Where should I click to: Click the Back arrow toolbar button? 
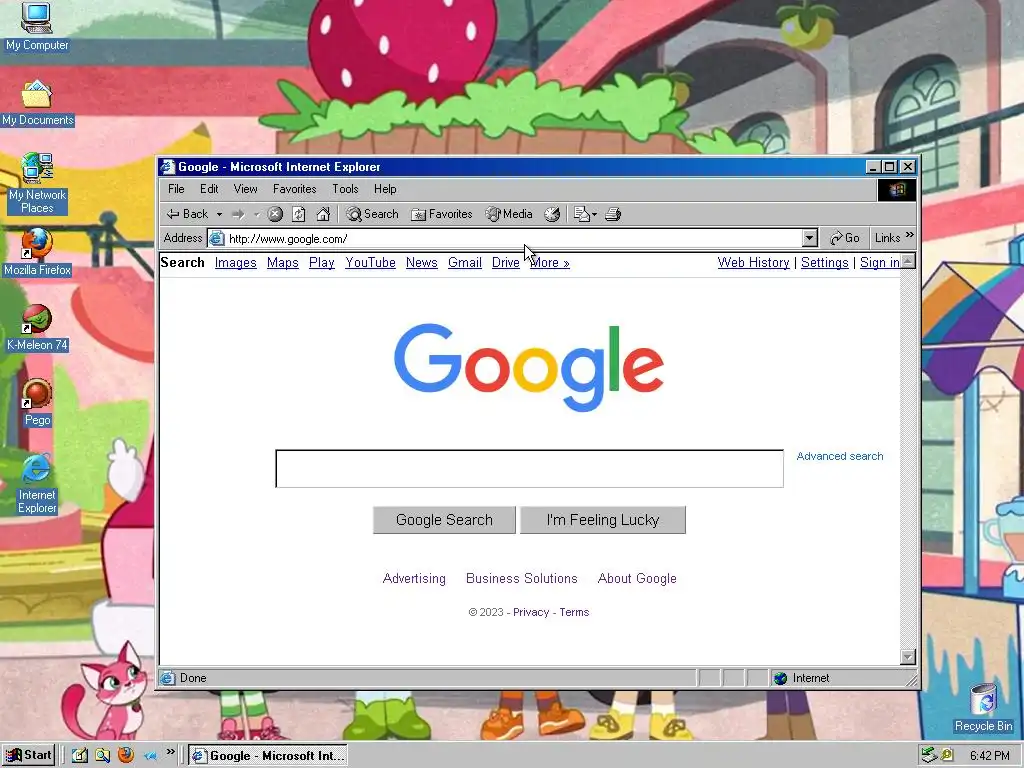click(x=187, y=214)
